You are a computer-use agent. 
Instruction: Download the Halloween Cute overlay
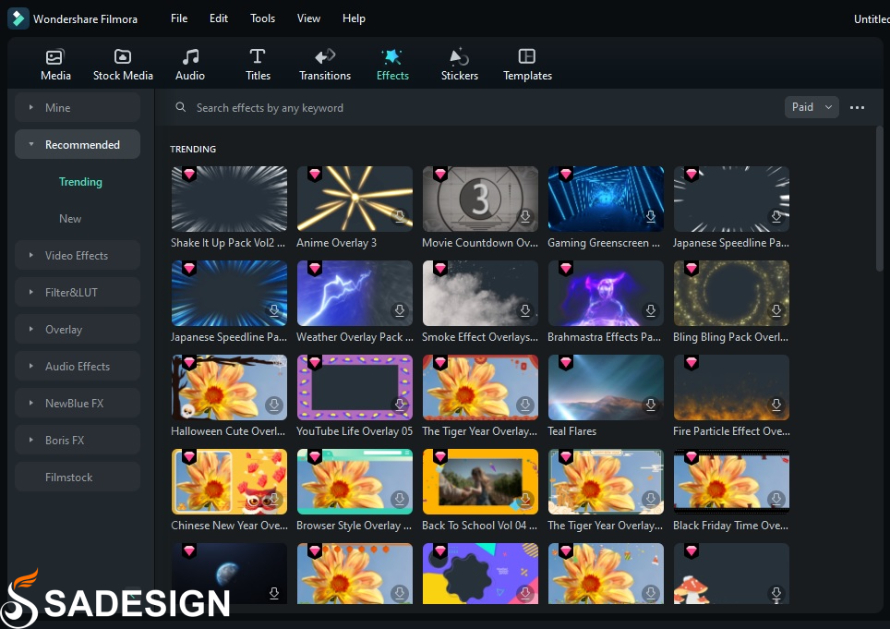click(274, 405)
